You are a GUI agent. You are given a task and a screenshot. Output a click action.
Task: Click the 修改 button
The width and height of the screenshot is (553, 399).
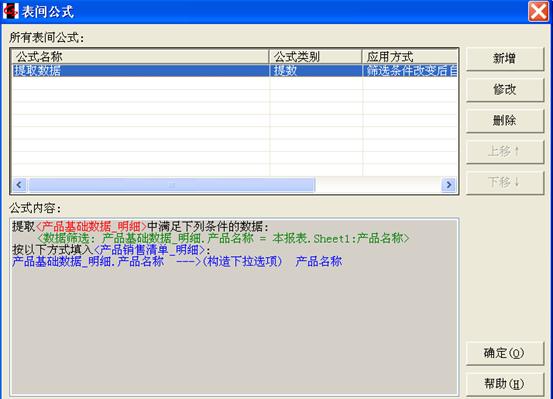pyautogui.click(x=505, y=90)
